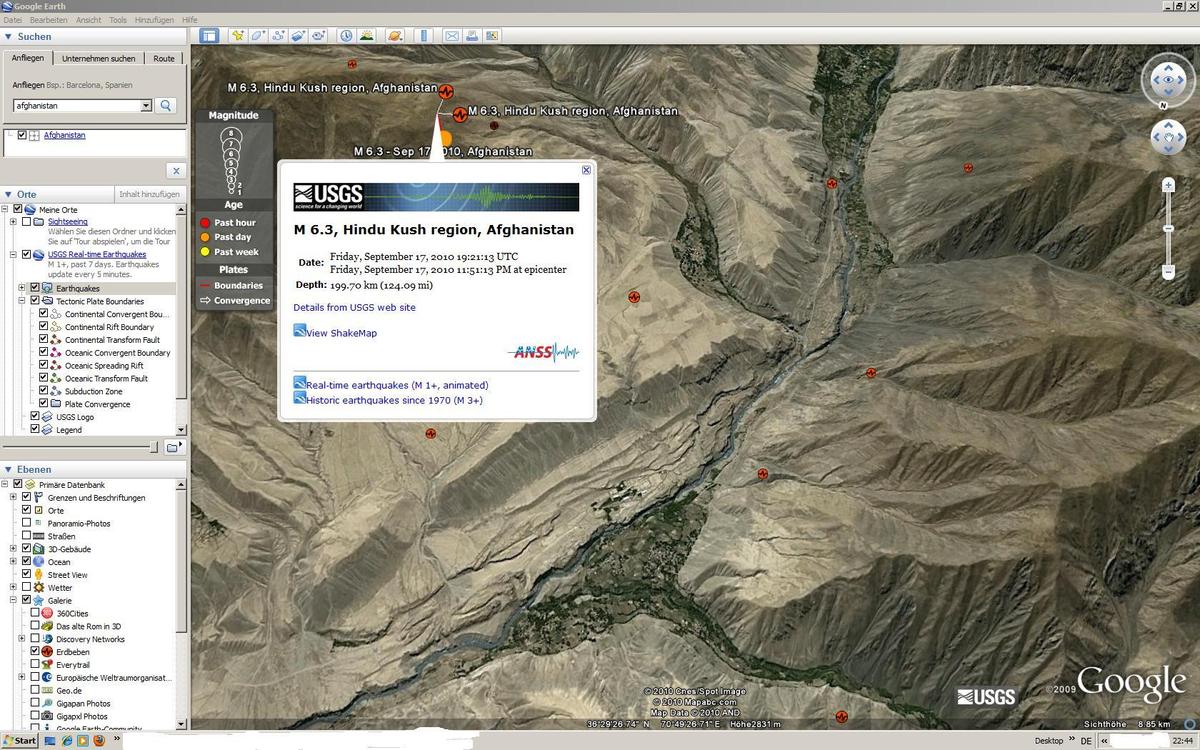Collapse the Galerie tree node
Image resolution: width=1200 pixels, height=750 pixels.
[x=13, y=601]
